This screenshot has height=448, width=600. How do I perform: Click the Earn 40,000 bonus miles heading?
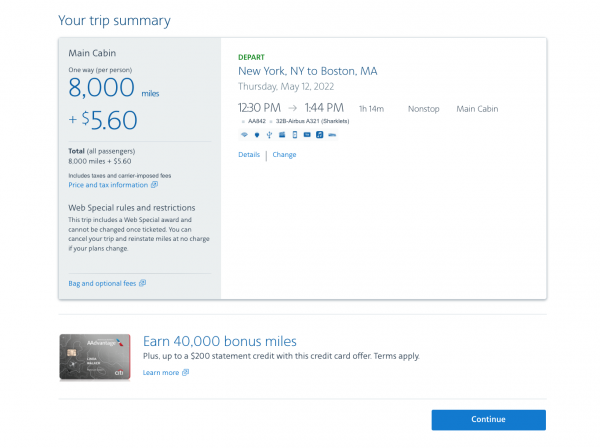pyautogui.click(x=220, y=341)
